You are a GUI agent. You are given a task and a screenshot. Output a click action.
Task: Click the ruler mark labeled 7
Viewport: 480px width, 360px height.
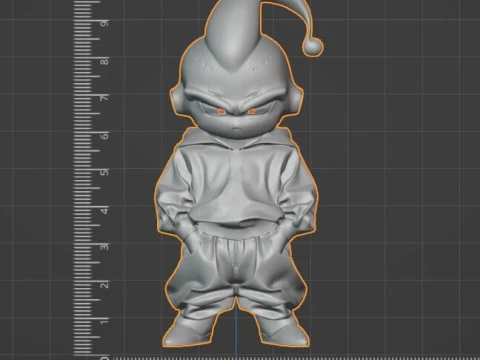105,98
